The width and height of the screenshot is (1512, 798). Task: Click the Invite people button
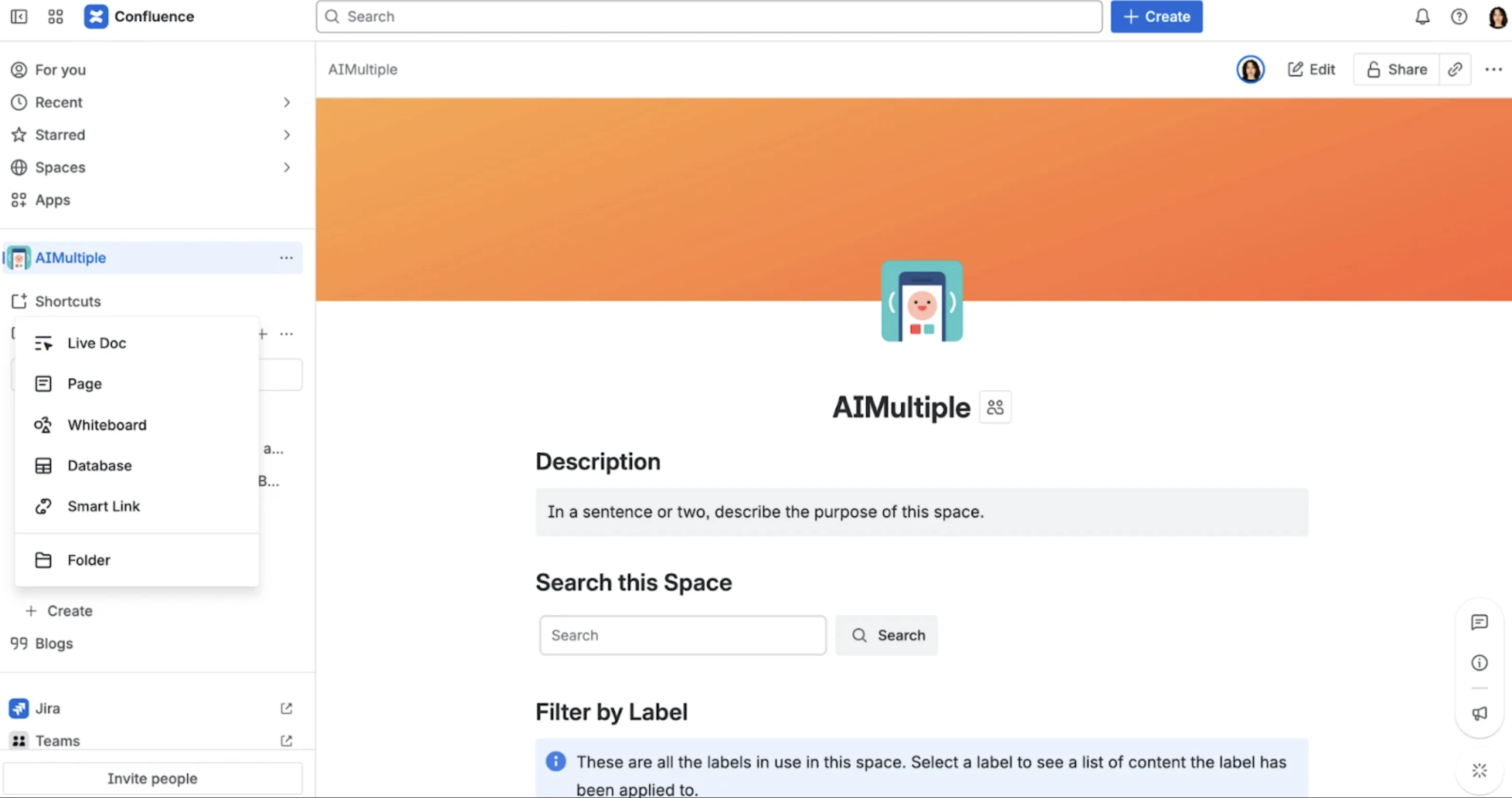tap(153, 778)
